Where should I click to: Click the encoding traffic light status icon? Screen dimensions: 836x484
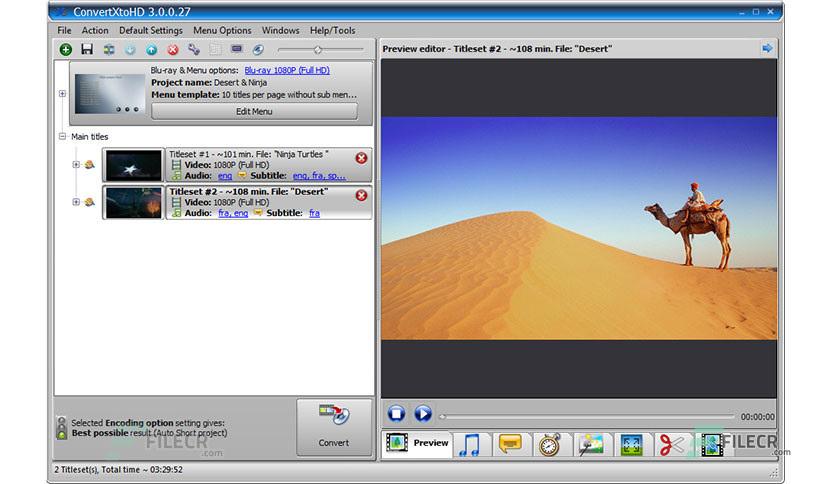pos(62,427)
